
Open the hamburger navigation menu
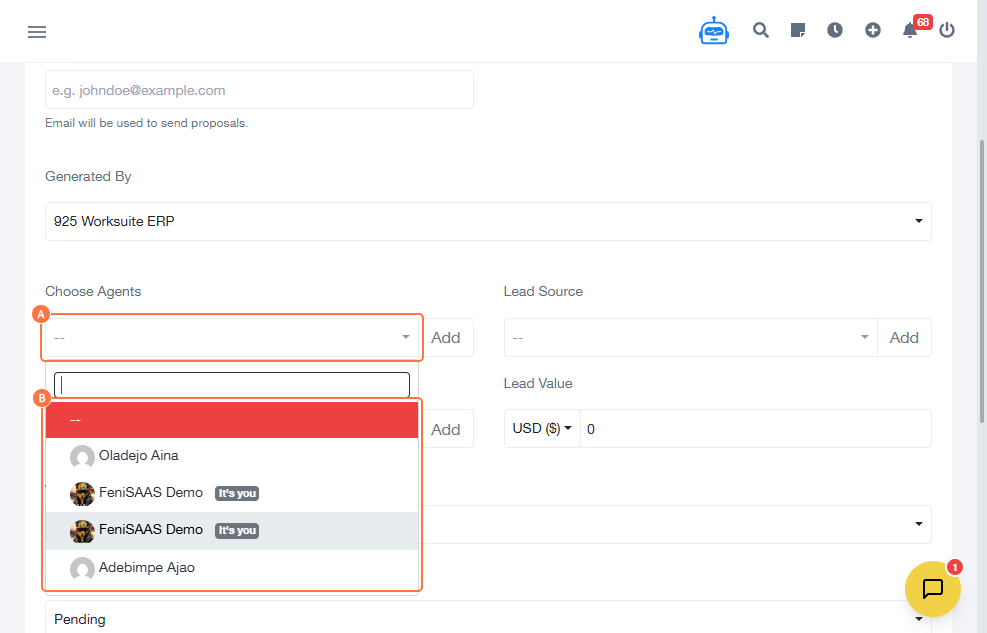pos(37,31)
